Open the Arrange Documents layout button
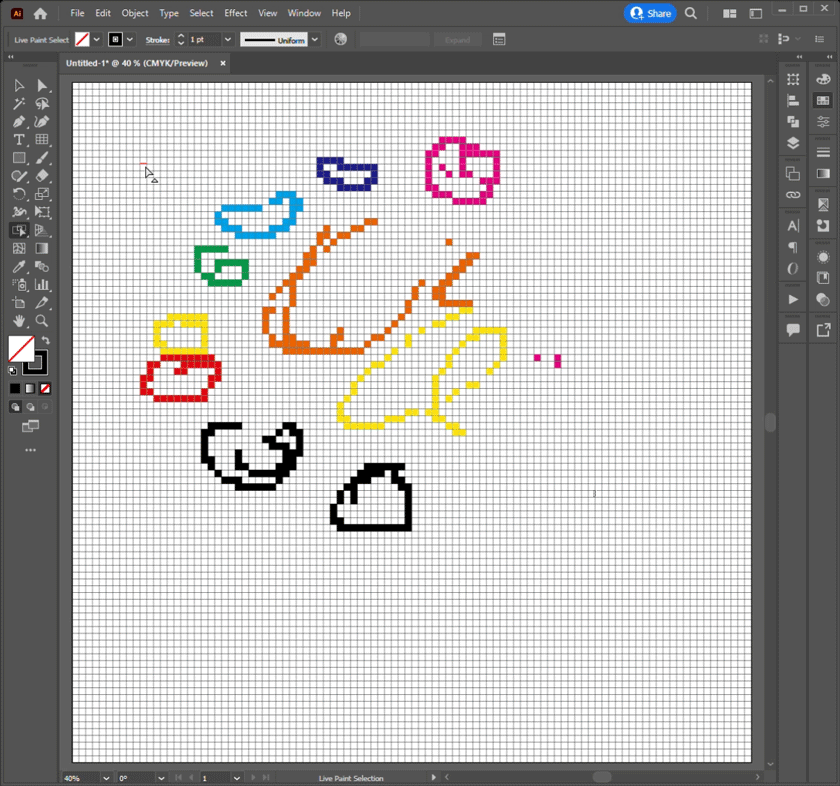The image size is (840, 786). [x=729, y=13]
